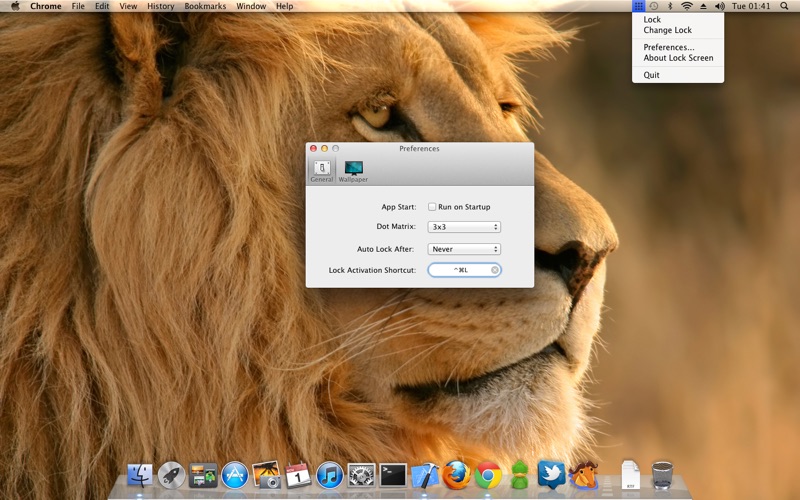Launch Firefox from the Dock
Image resolution: width=800 pixels, height=500 pixels.
(456, 474)
